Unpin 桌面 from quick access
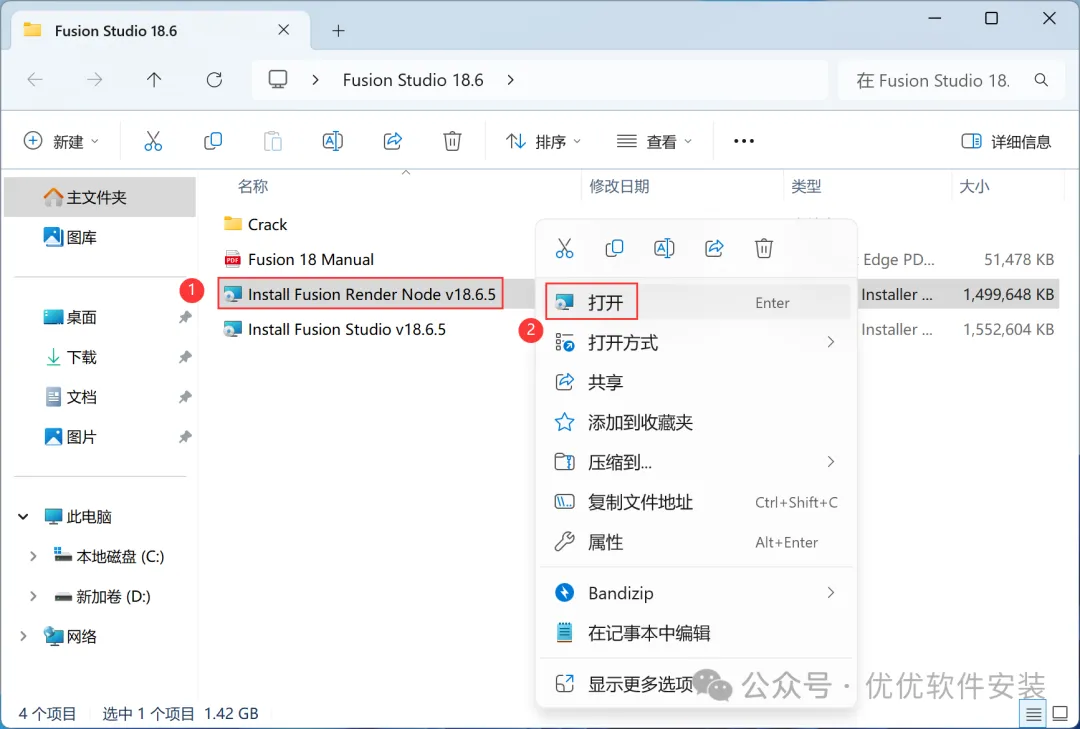Image resolution: width=1080 pixels, height=729 pixels. (185, 317)
